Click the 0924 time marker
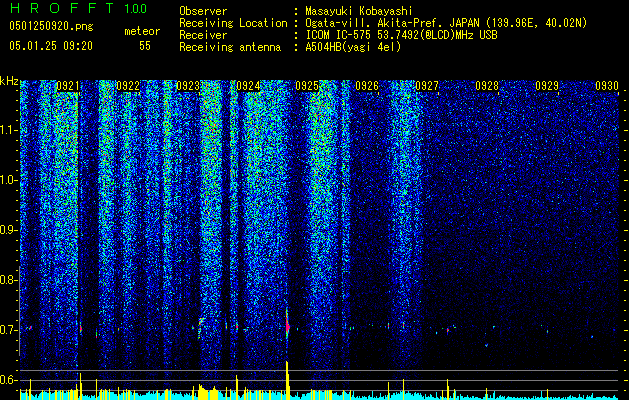629x400 pixels. [x=248, y=86]
